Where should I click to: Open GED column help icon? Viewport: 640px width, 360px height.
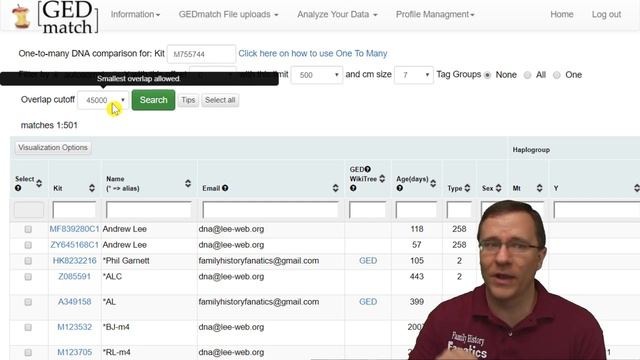coord(368,169)
